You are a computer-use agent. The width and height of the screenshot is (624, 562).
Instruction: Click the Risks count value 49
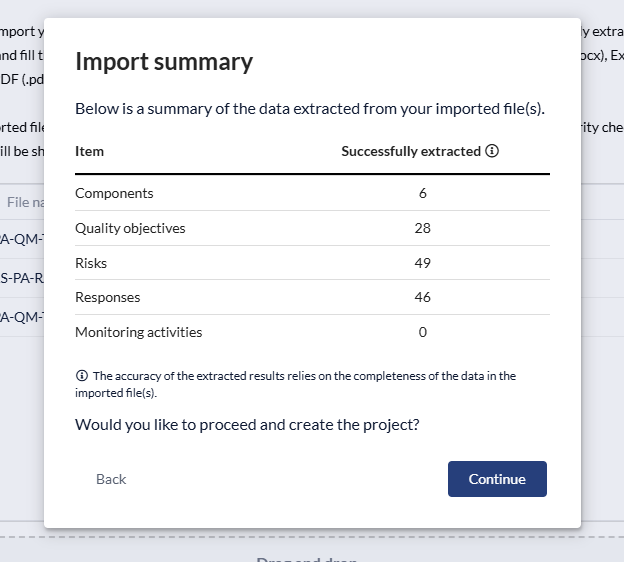click(422, 263)
